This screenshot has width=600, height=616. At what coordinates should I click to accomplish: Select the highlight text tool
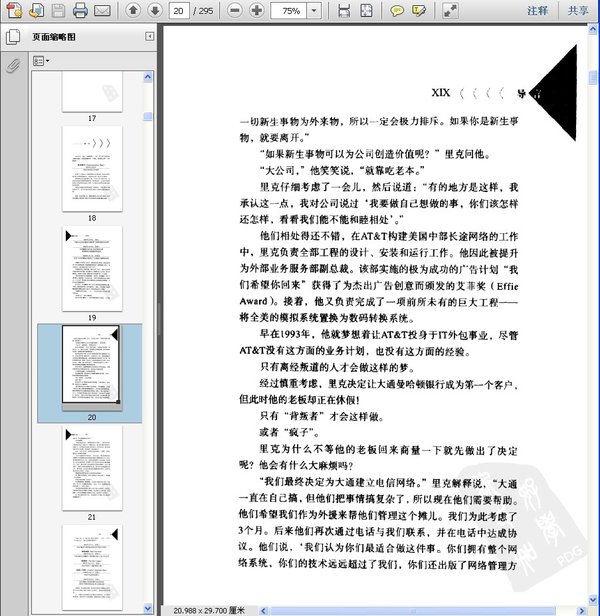point(419,11)
